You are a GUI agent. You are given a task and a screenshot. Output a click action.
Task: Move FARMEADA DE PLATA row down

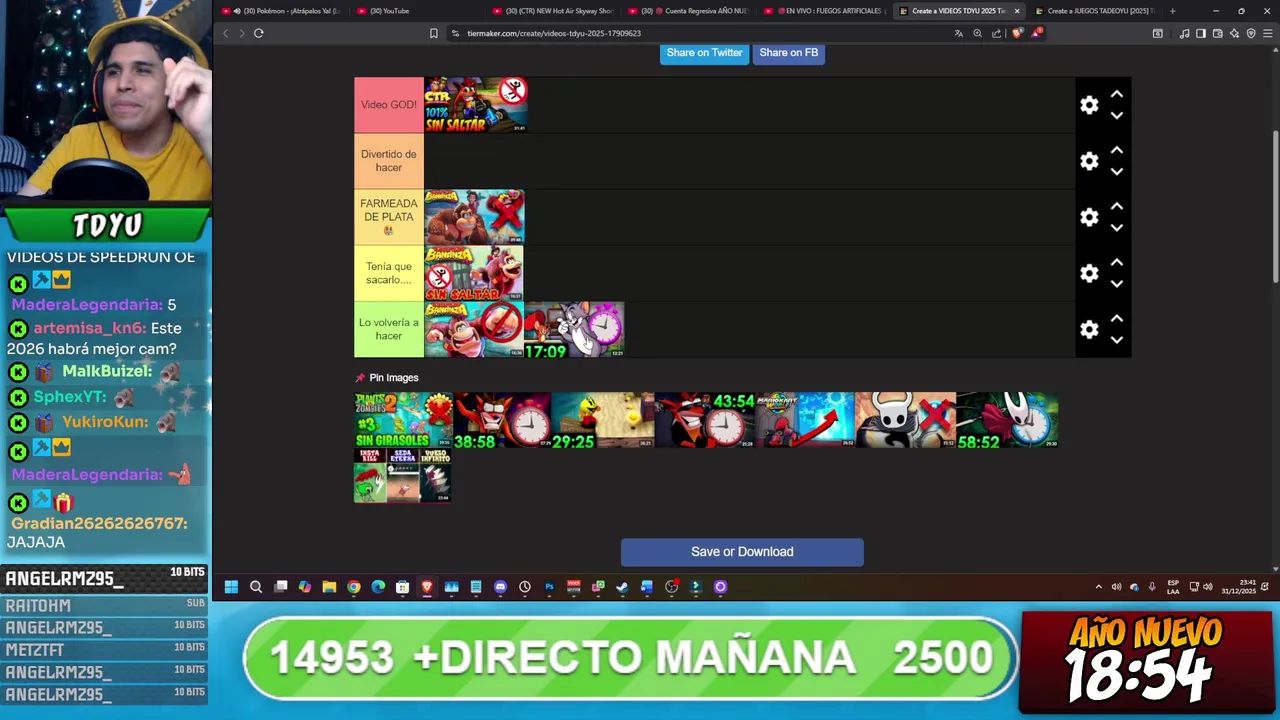pos(1117,228)
